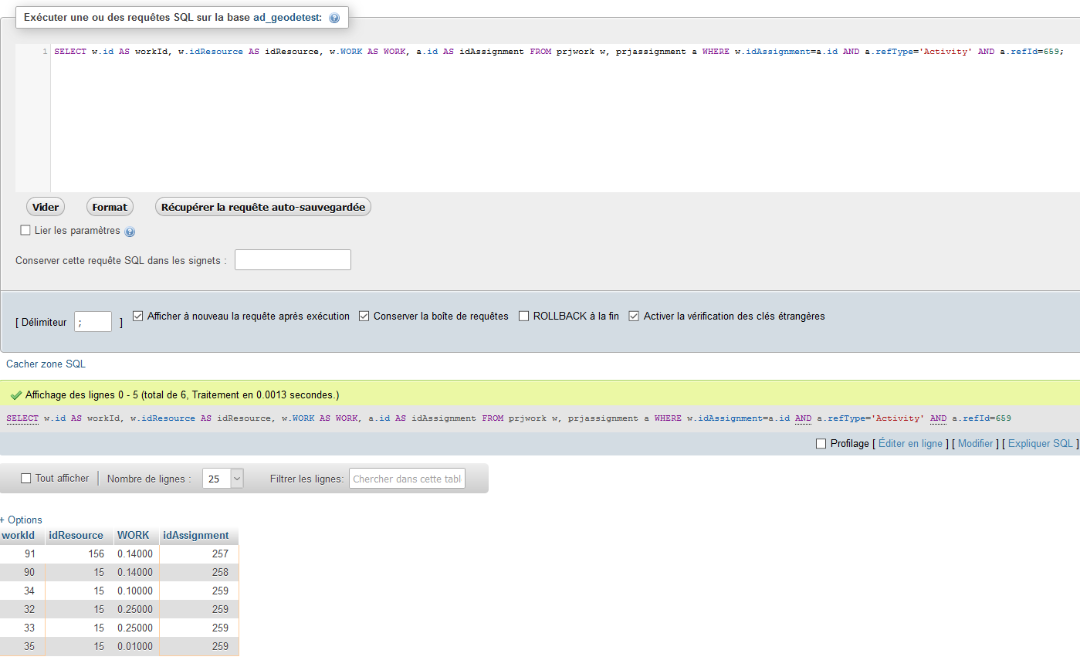The width and height of the screenshot is (1080, 666).
Task: Enable the Profilage checkbox
Action: (x=821, y=444)
